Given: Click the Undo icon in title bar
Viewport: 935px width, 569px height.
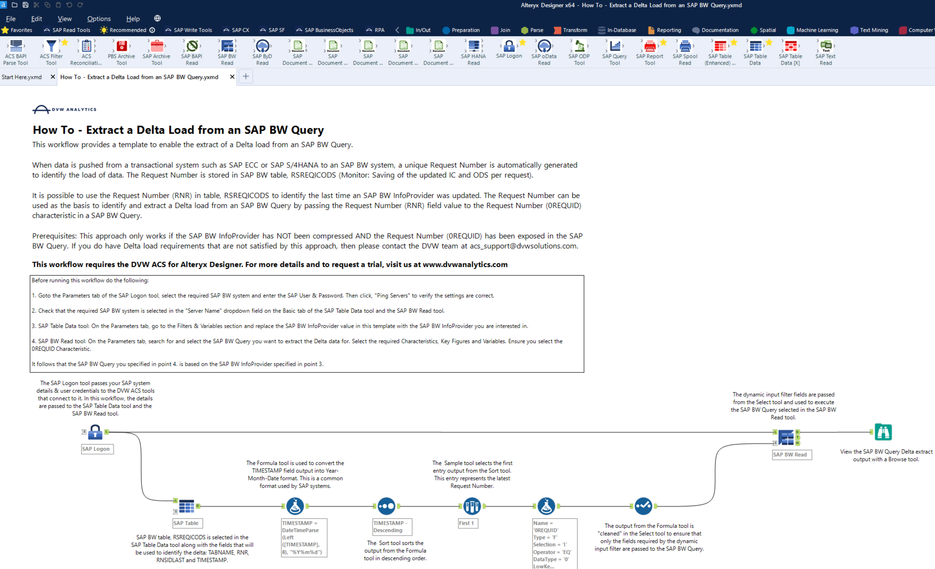Looking at the screenshot, I should tap(69, 5).
